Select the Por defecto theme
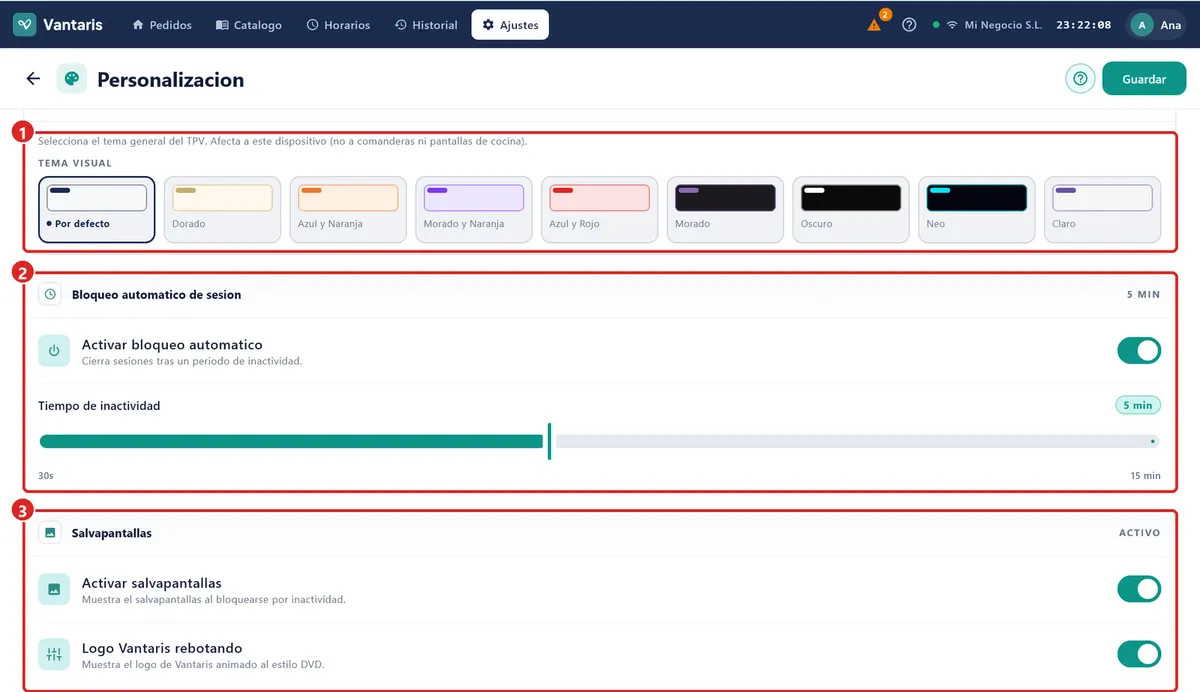This screenshot has width=1200, height=692. [x=97, y=210]
